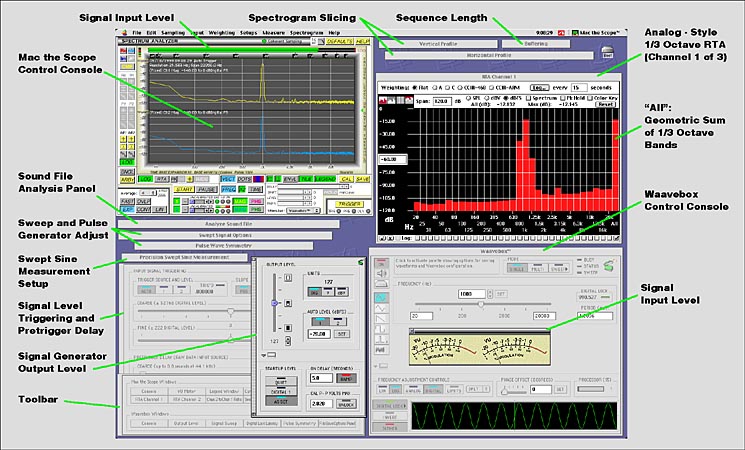Open the Setups menu
Image resolution: width=745 pixels, height=450 pixels.
(248, 33)
